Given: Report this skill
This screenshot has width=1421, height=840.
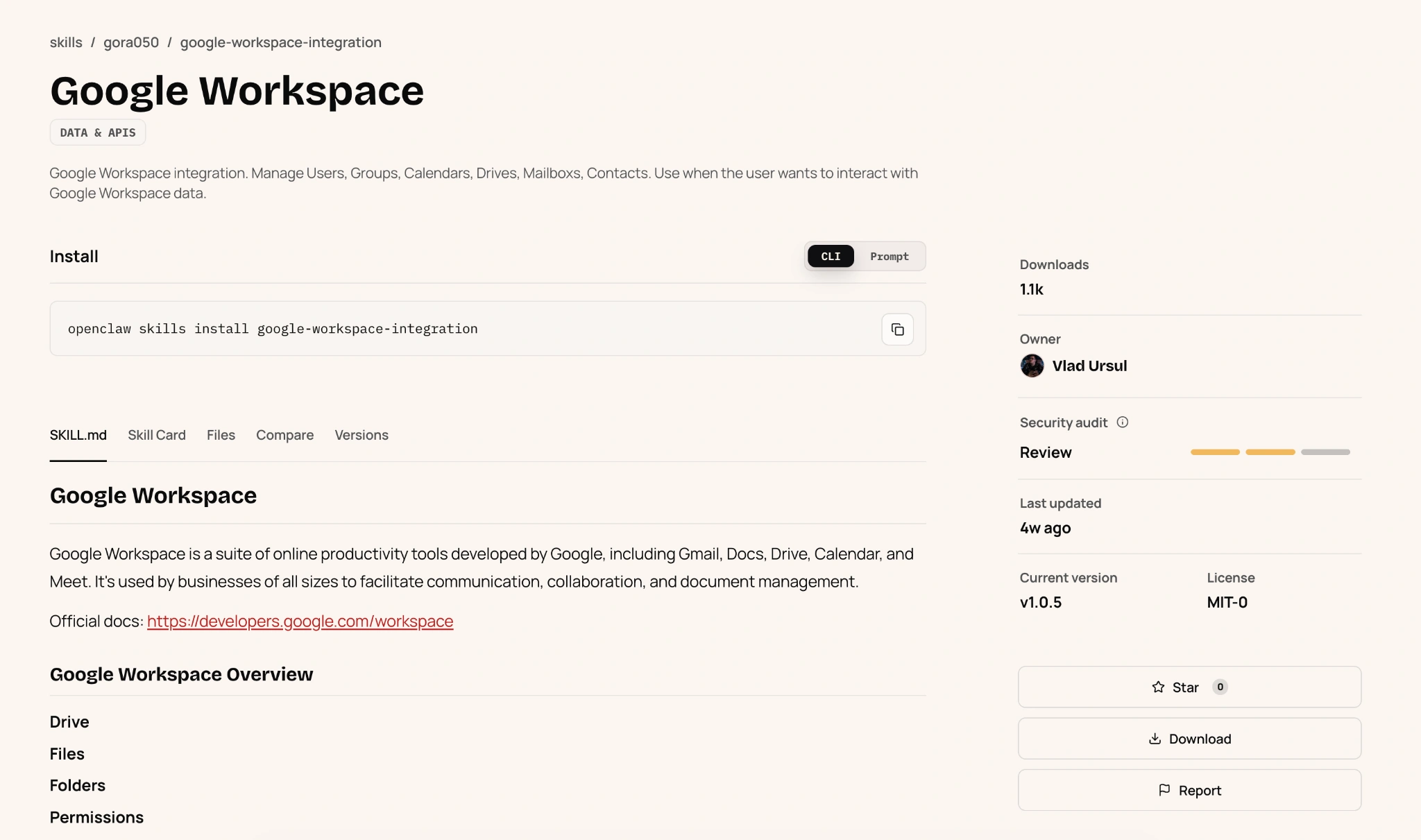Looking at the screenshot, I should [1189, 790].
